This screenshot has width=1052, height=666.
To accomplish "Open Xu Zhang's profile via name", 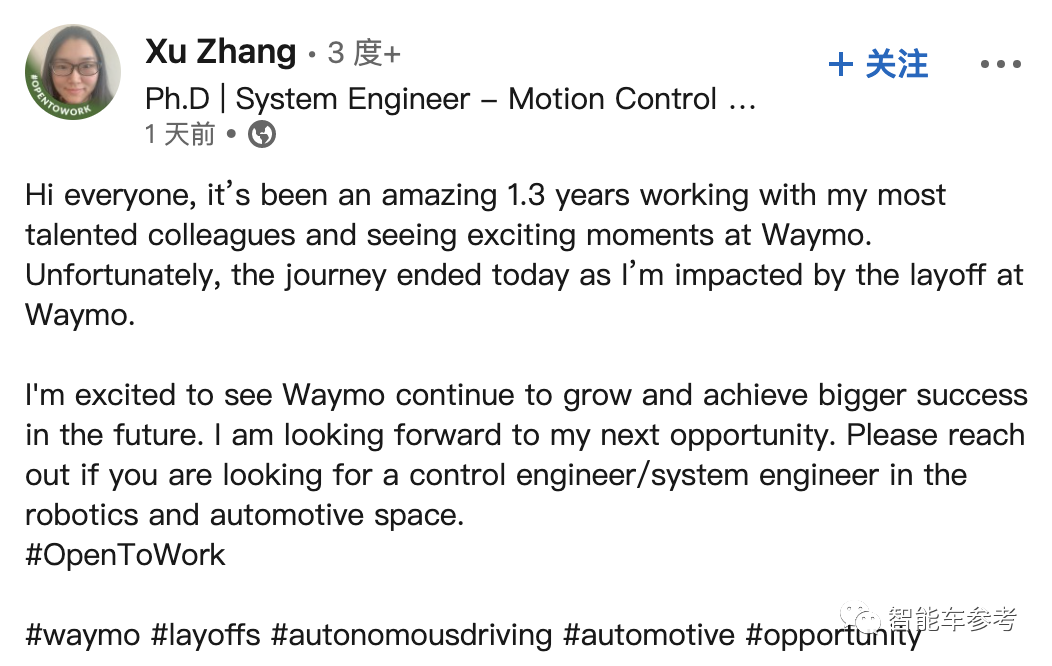I will point(221,52).
